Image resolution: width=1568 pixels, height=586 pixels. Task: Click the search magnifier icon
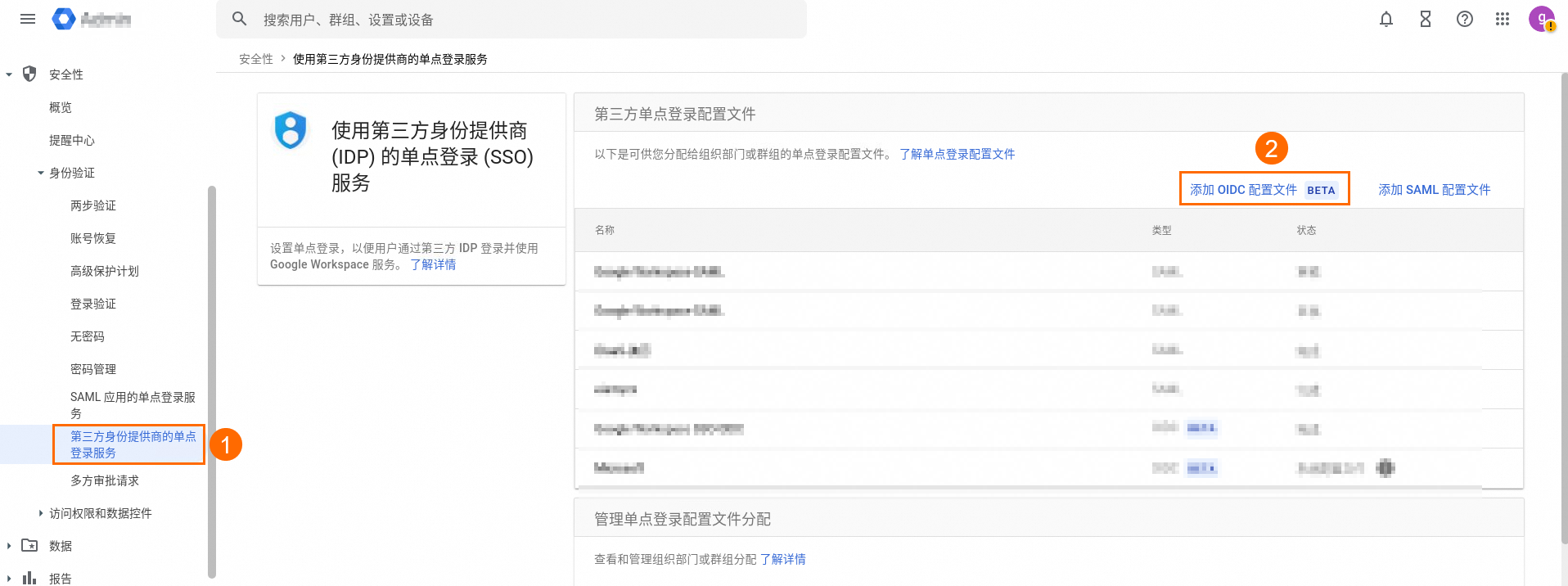tap(239, 19)
